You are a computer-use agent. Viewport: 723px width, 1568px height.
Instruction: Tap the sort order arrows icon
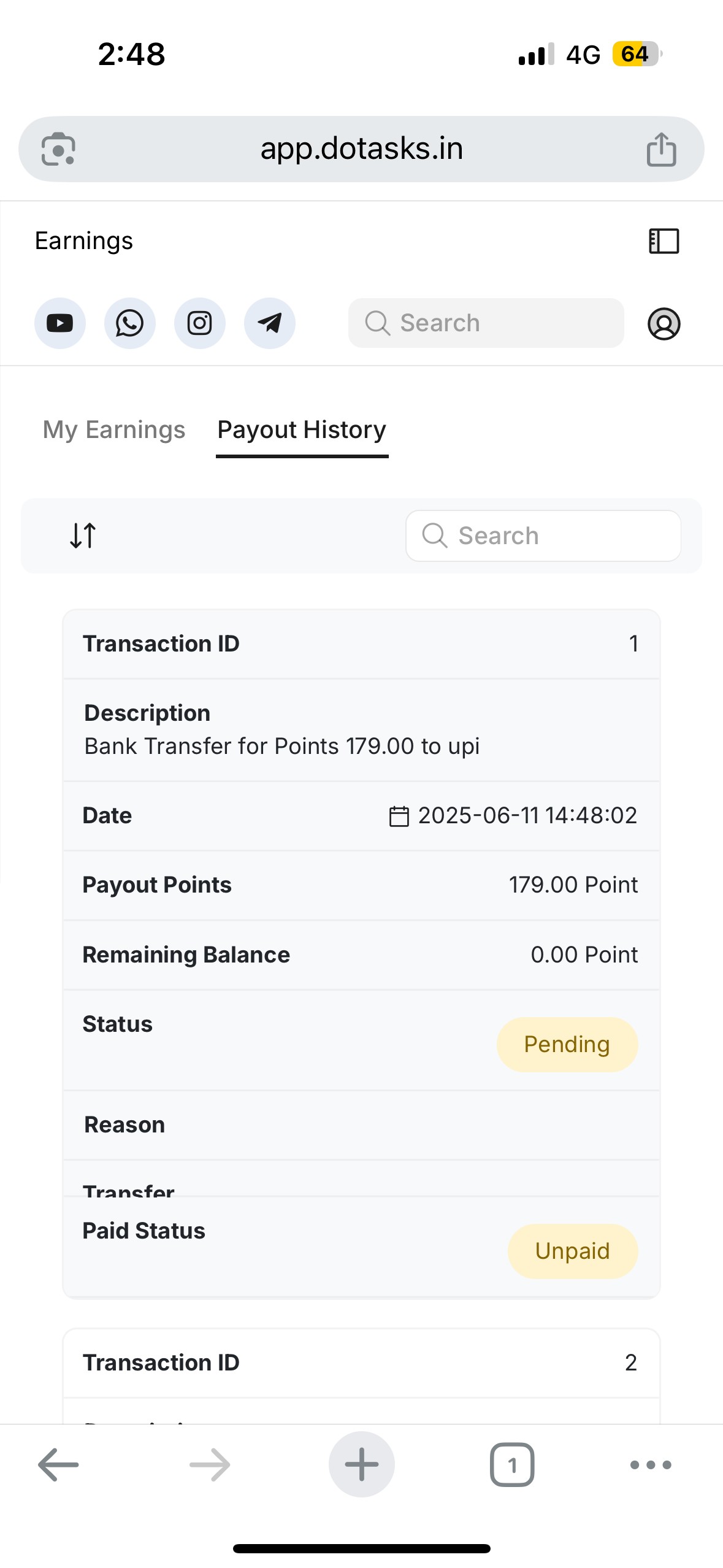[x=83, y=536]
